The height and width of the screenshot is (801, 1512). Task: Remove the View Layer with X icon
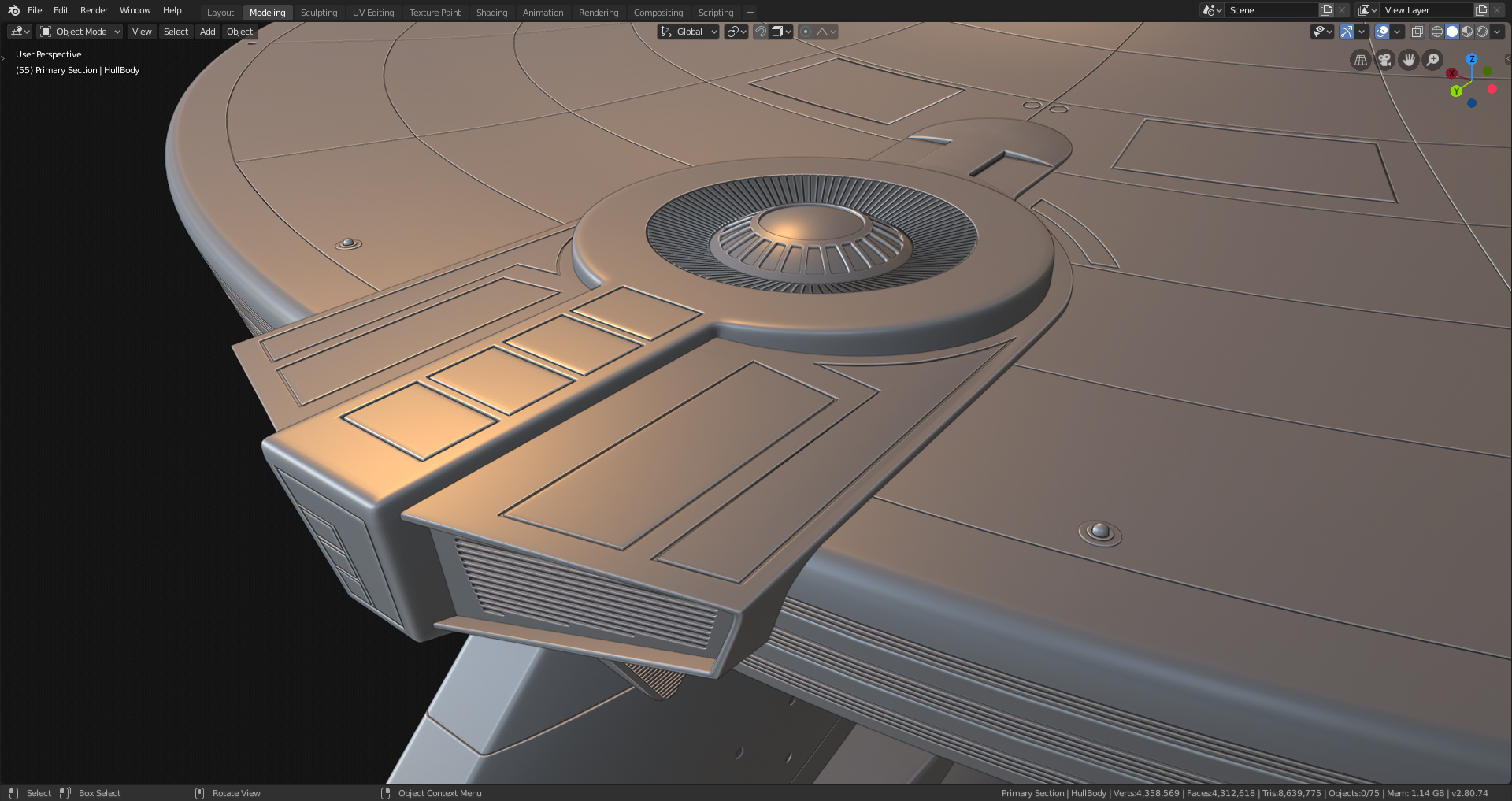coord(1497,10)
